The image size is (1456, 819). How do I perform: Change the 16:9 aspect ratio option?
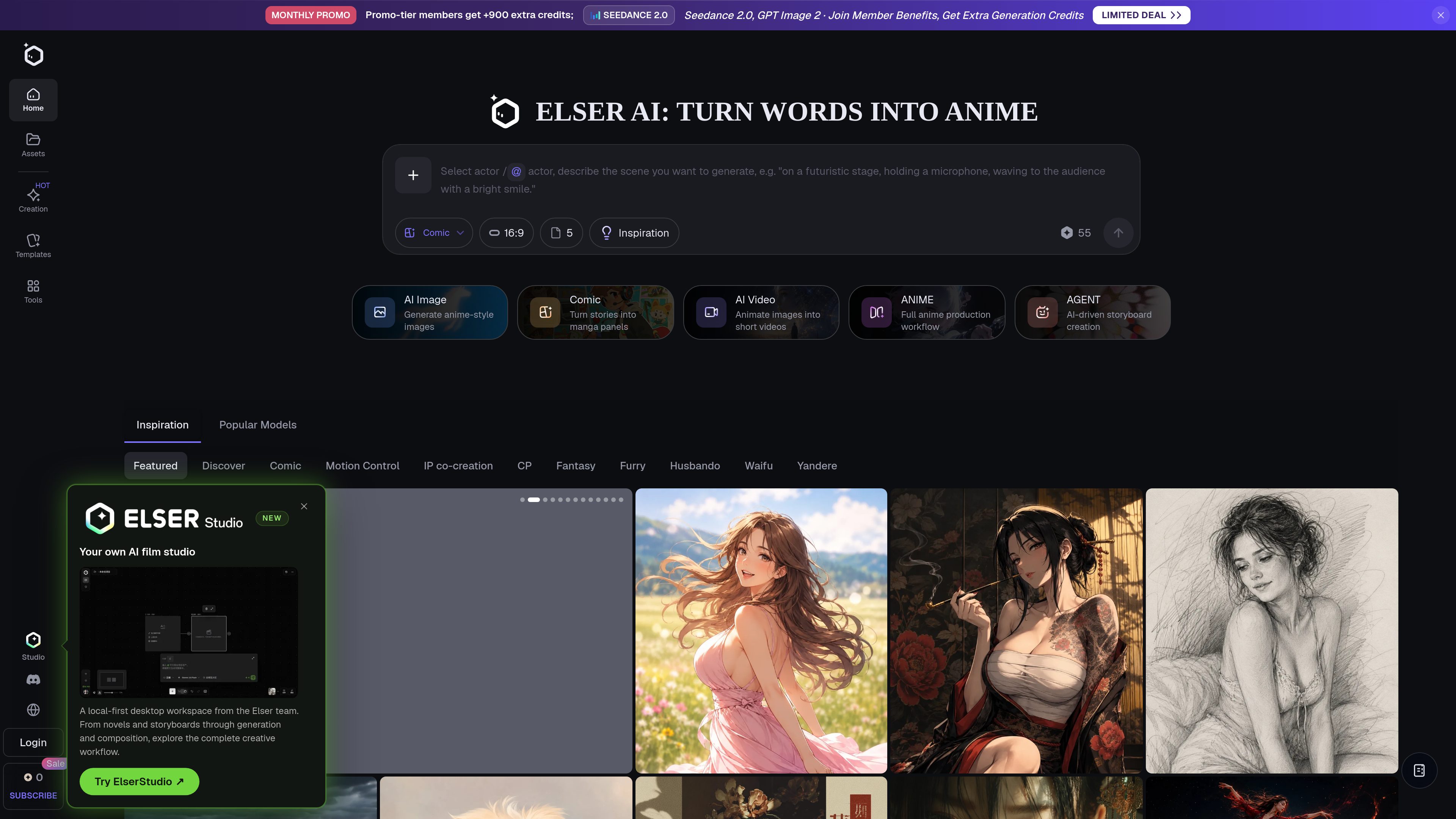[x=507, y=233]
